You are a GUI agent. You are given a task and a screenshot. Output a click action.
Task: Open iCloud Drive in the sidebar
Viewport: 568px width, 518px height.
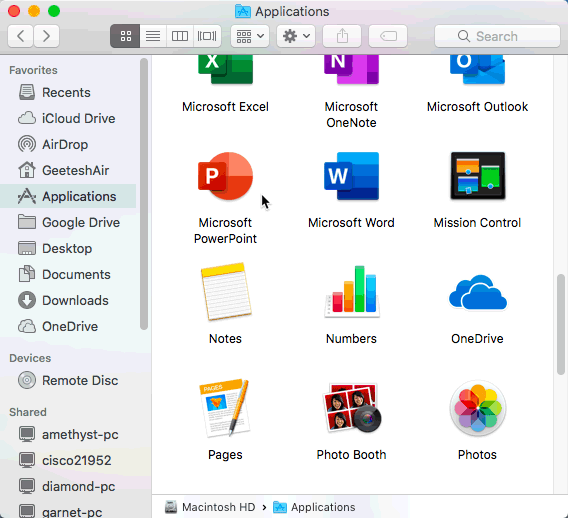(x=68, y=118)
